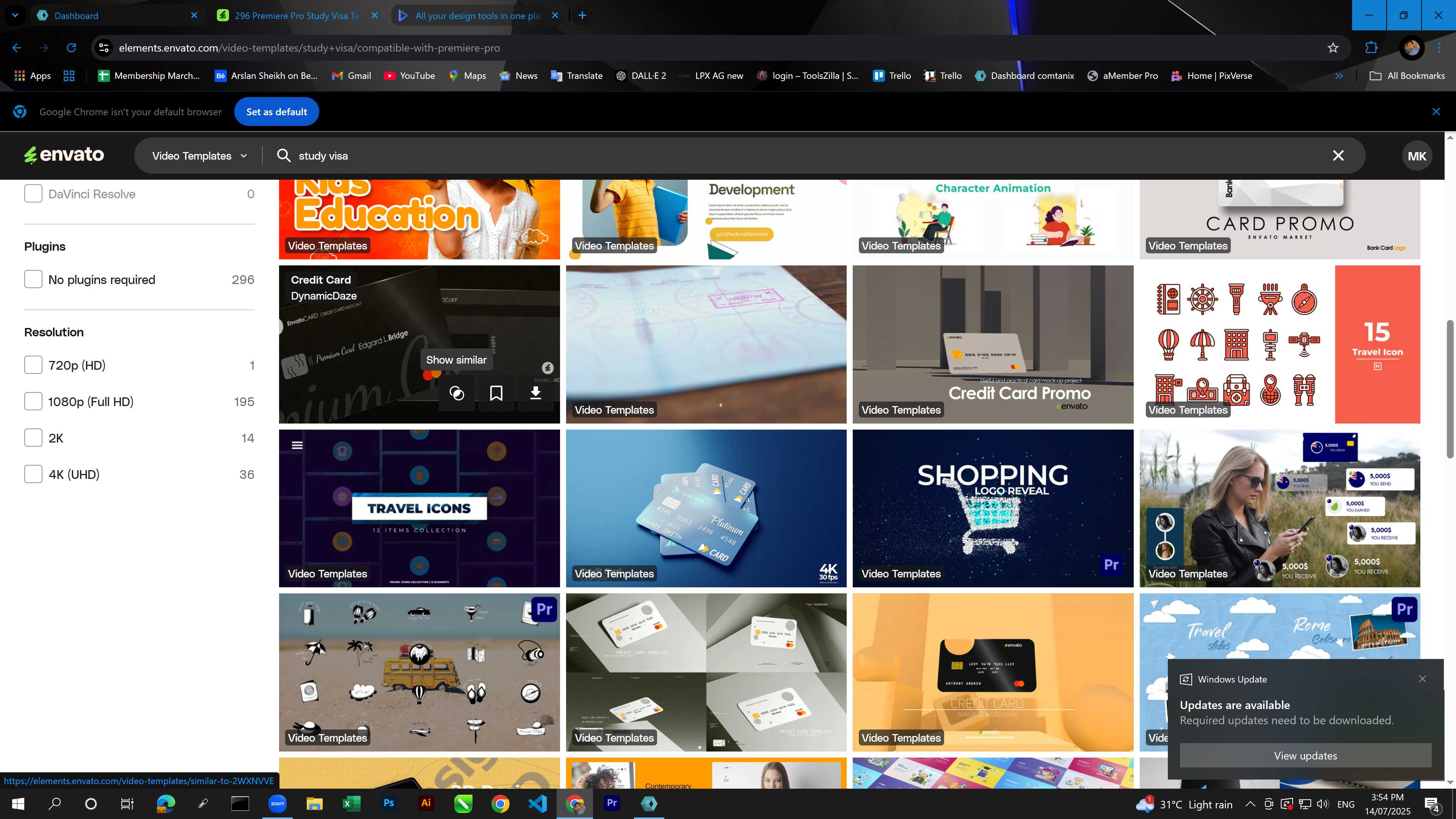This screenshot has height=819, width=1456.
Task: Open Zoom from the taskbar
Action: pyautogui.click(x=277, y=803)
